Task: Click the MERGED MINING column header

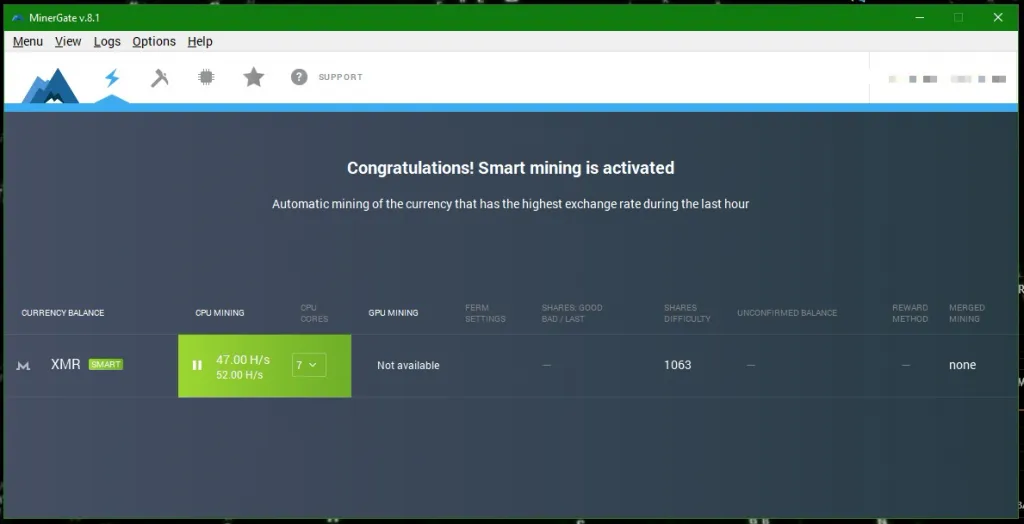Action: [967, 314]
